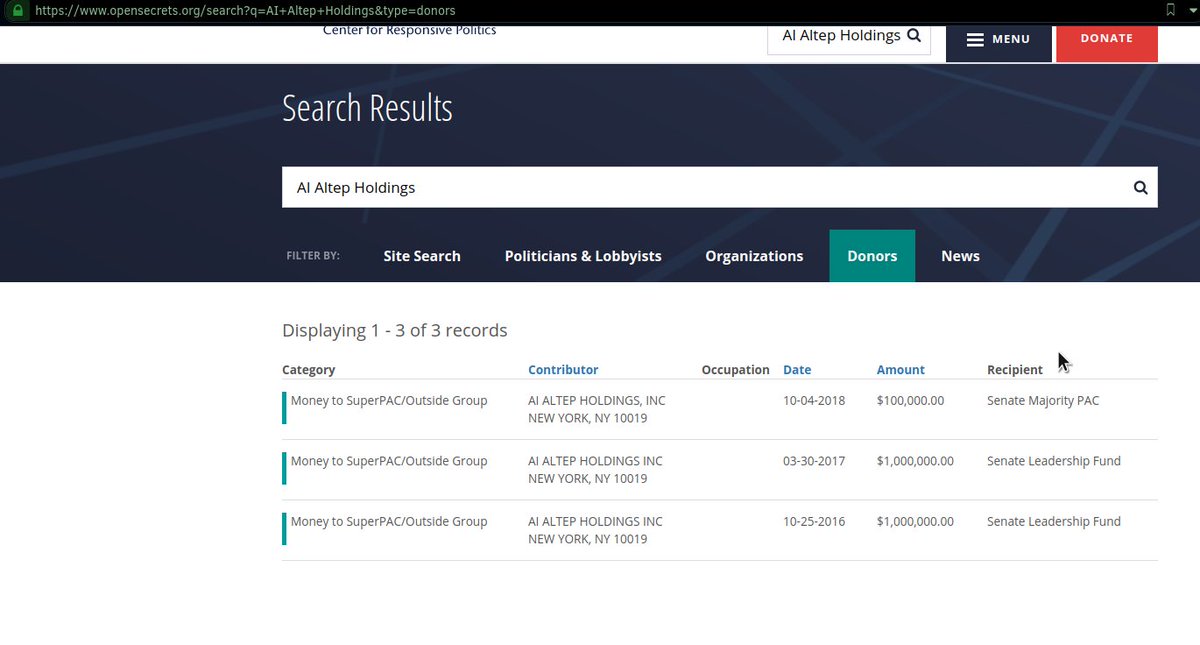Click category cell in the 10-25-2016 row
The width and height of the screenshot is (1200, 645).
point(389,521)
